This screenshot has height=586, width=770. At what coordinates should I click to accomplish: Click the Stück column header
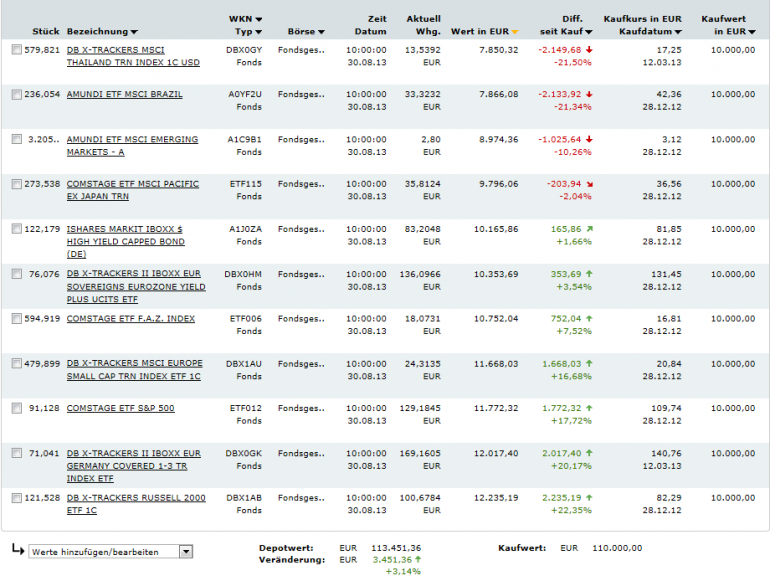click(x=45, y=33)
